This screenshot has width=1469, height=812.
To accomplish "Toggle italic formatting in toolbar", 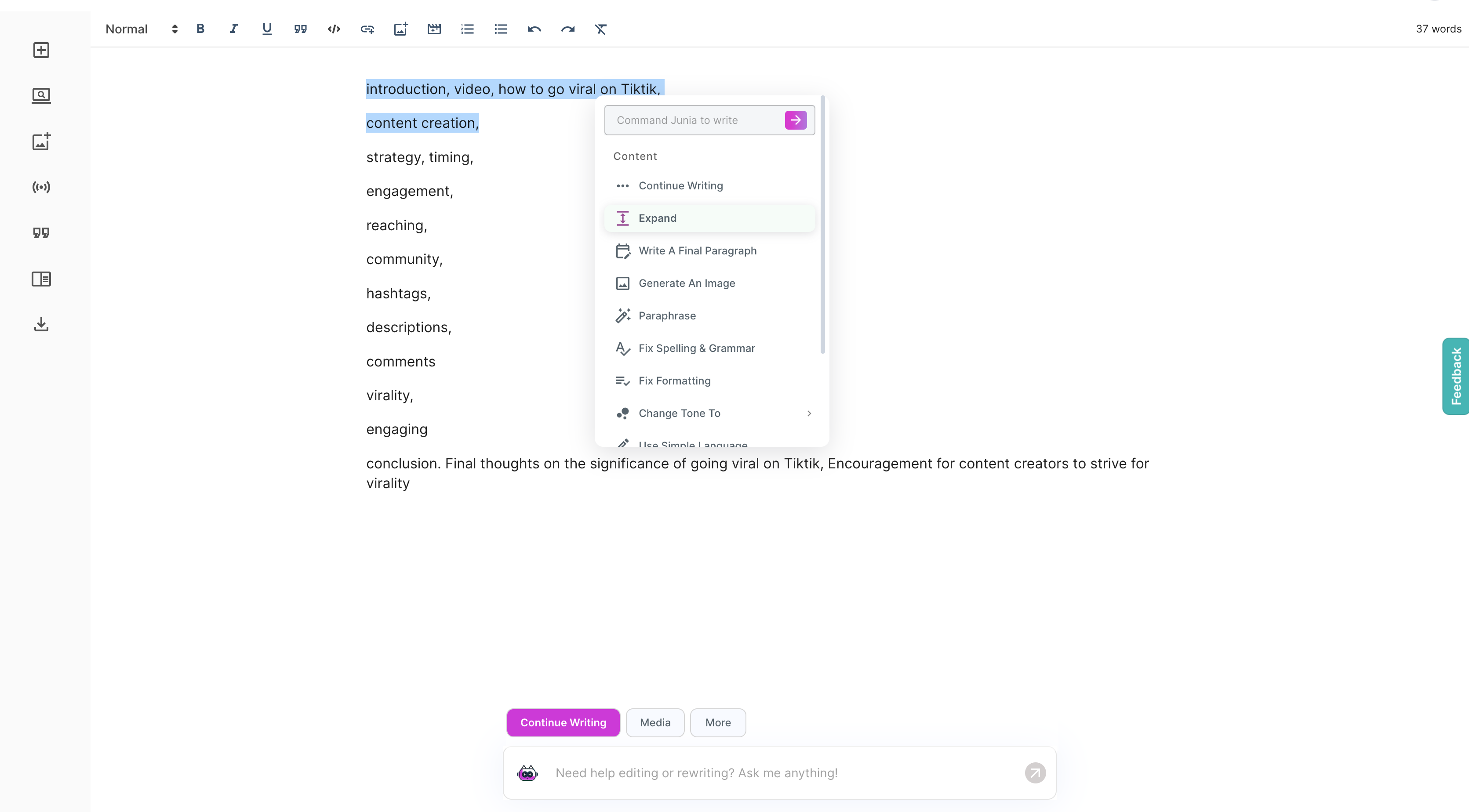I will [x=233, y=29].
